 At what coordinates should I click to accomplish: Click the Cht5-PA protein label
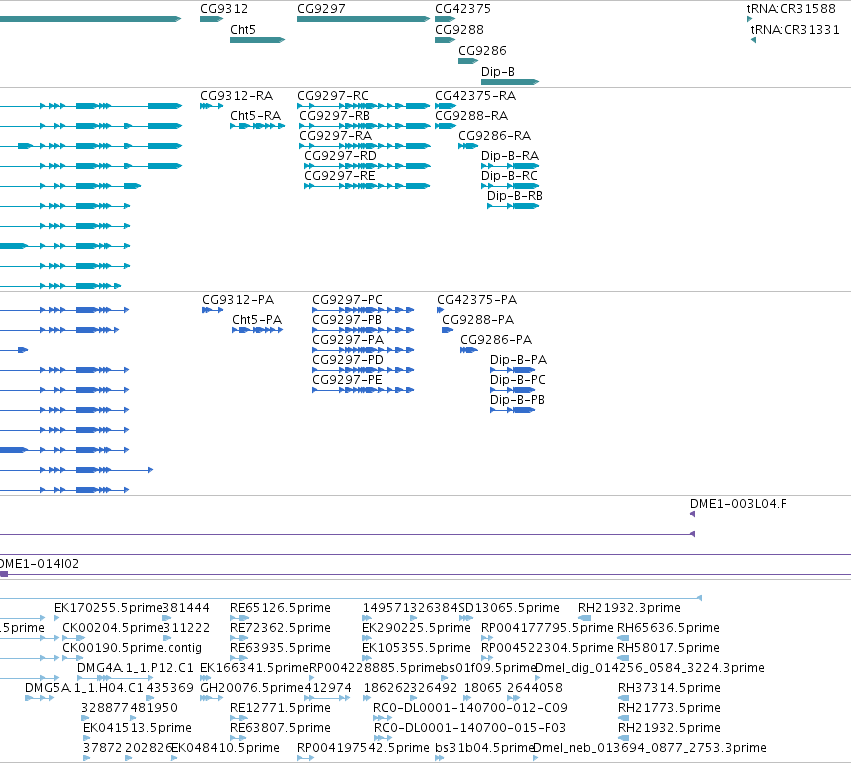coord(257,320)
